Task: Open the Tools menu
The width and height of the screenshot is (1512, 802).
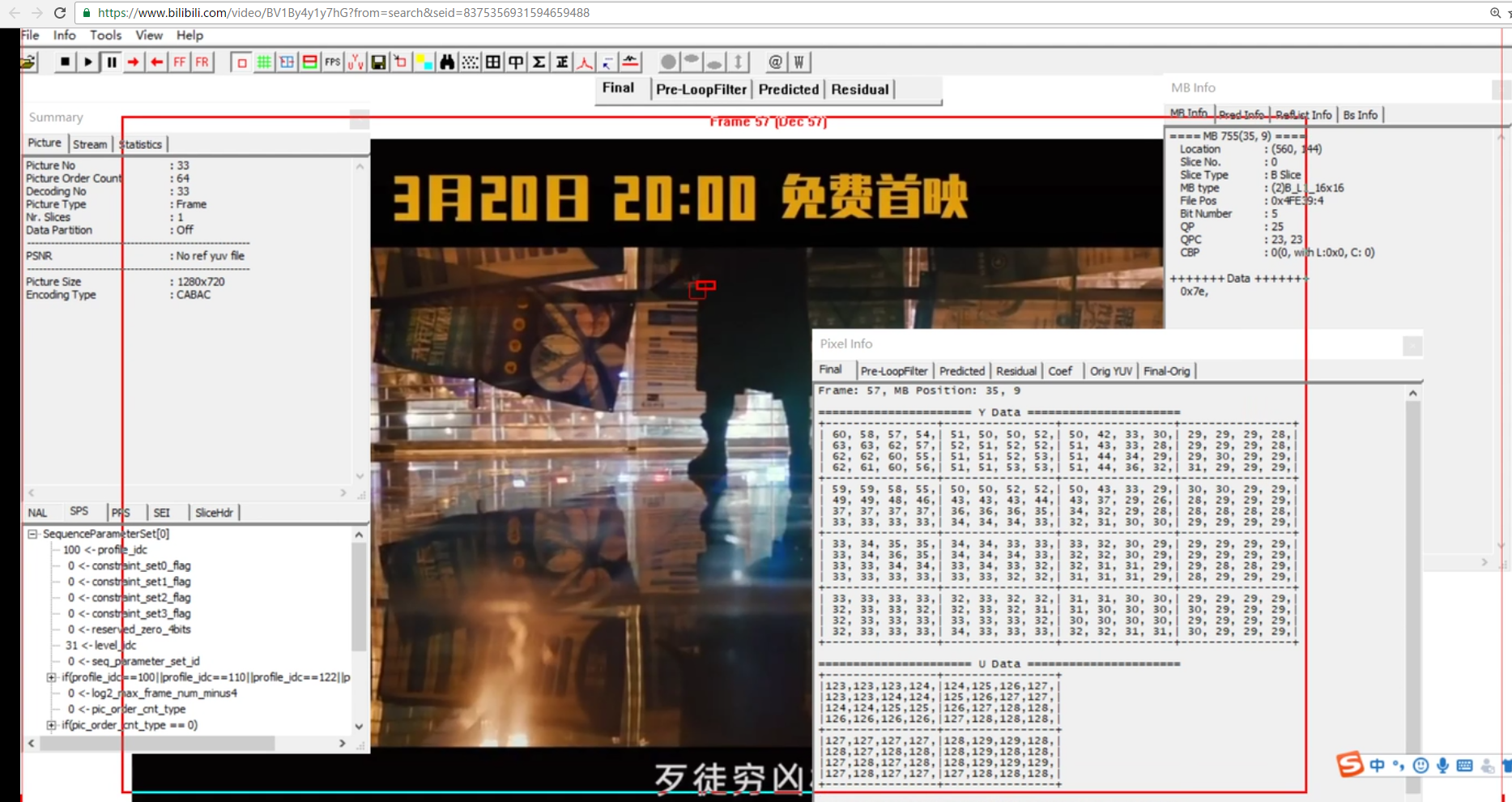Action: [x=105, y=35]
